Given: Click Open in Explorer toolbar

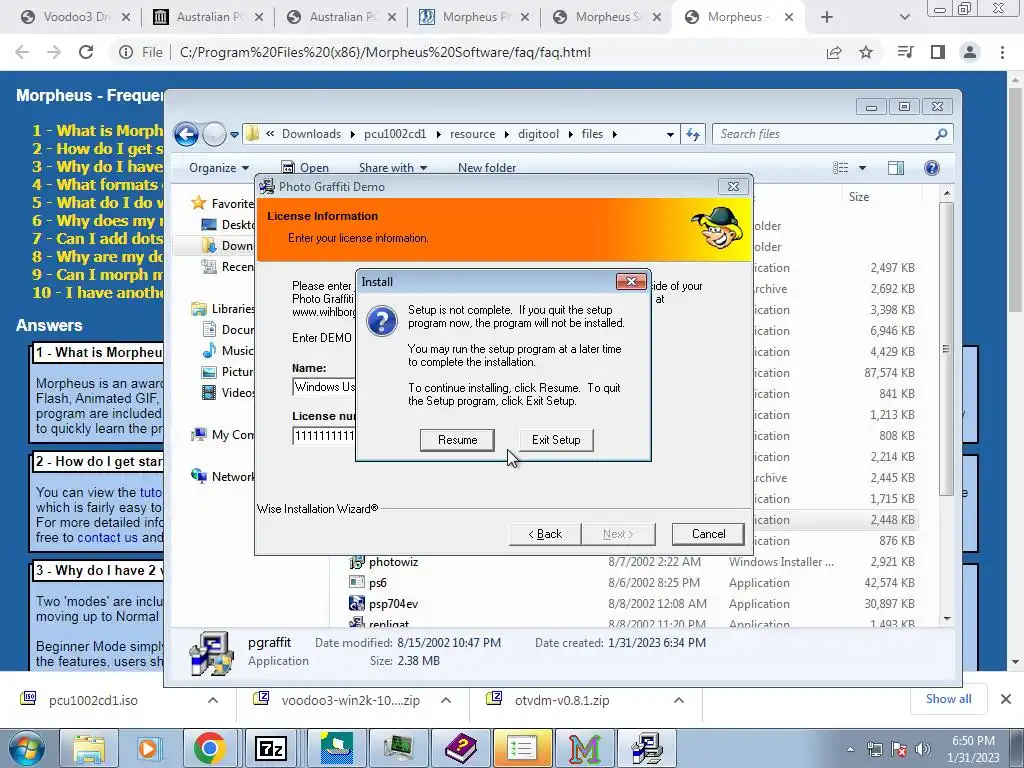Looking at the screenshot, I should [x=305, y=168].
